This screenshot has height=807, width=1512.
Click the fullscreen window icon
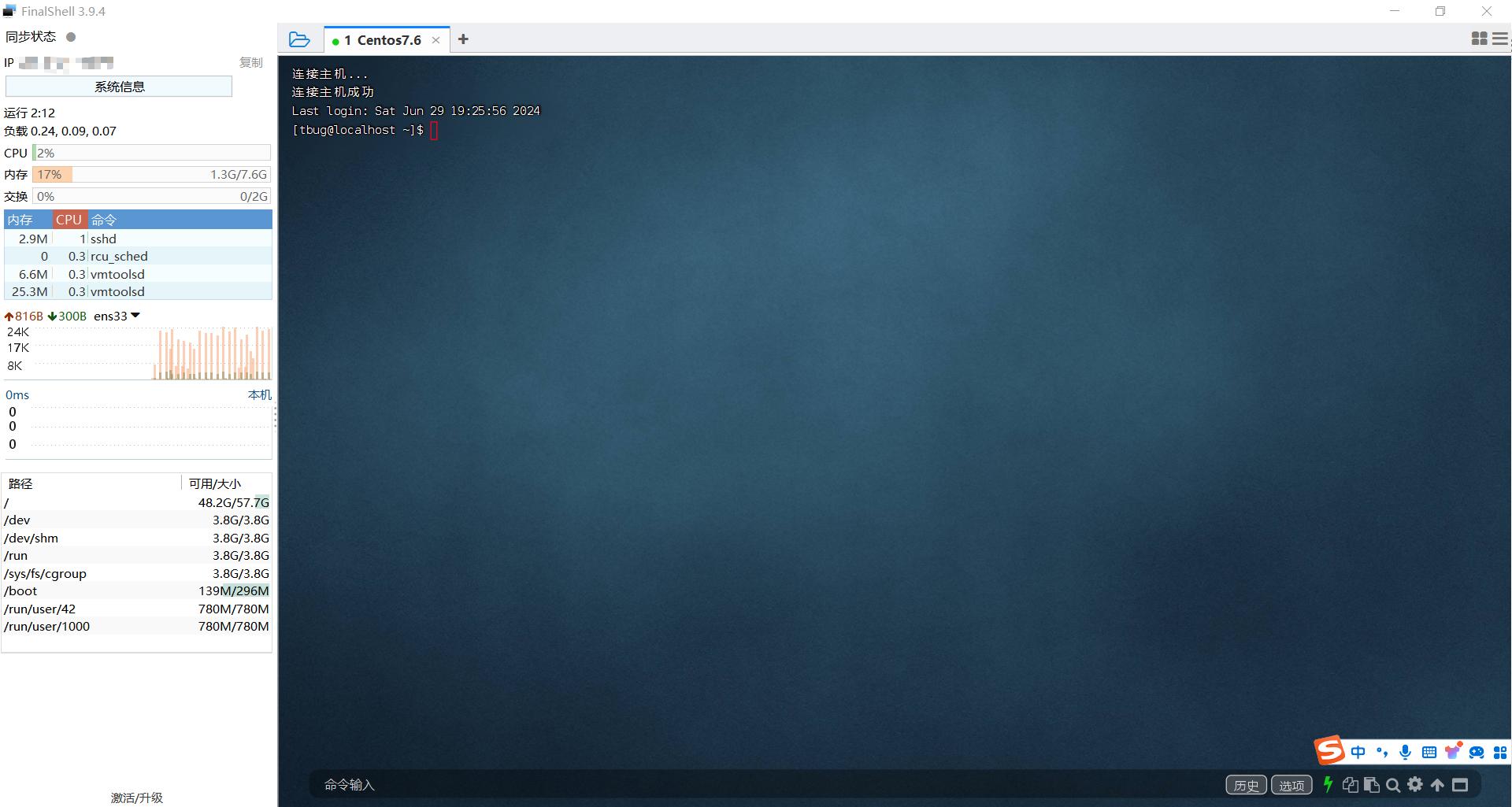[1460, 785]
